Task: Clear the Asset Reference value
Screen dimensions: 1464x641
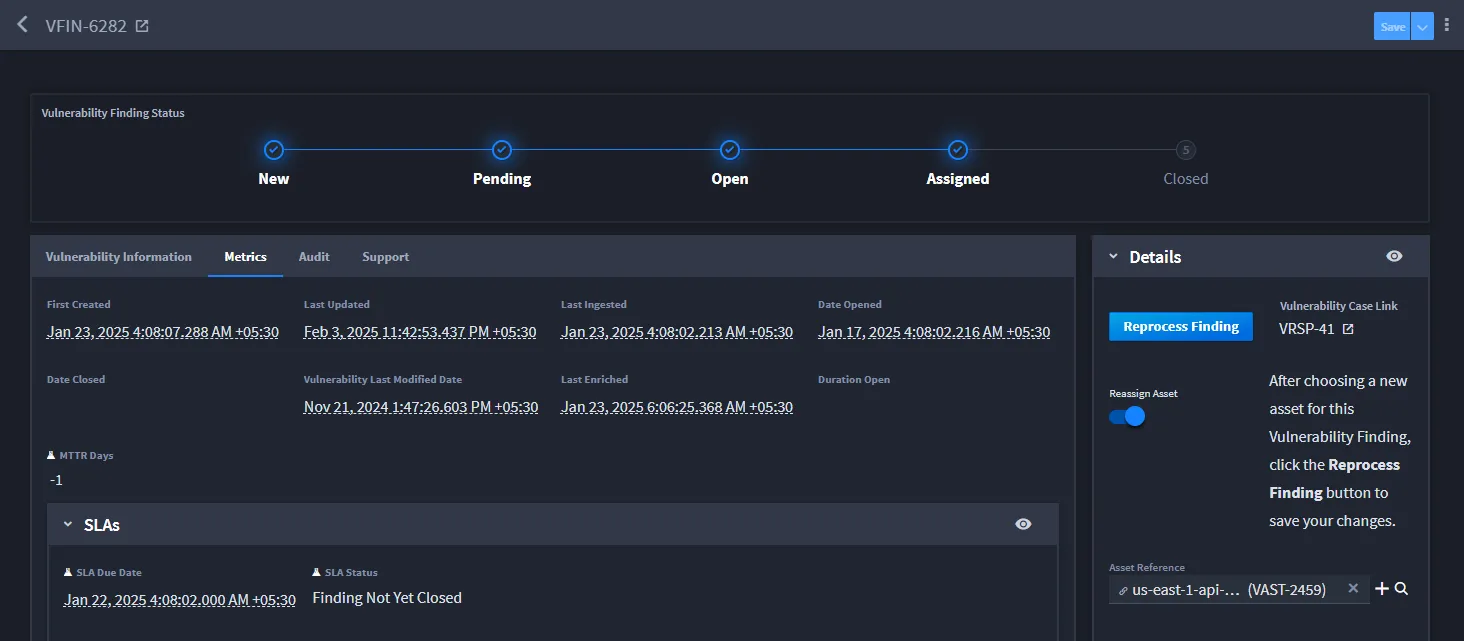Action: tap(1353, 589)
